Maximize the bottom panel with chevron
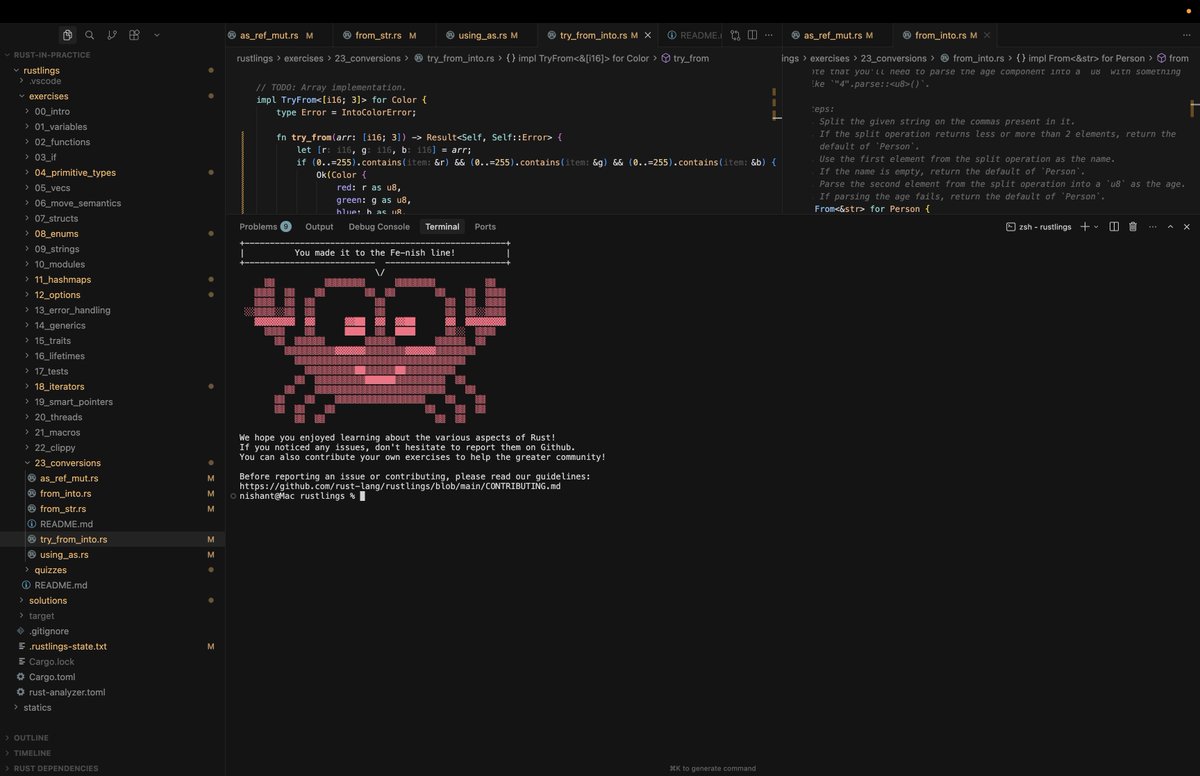 coord(1170,227)
